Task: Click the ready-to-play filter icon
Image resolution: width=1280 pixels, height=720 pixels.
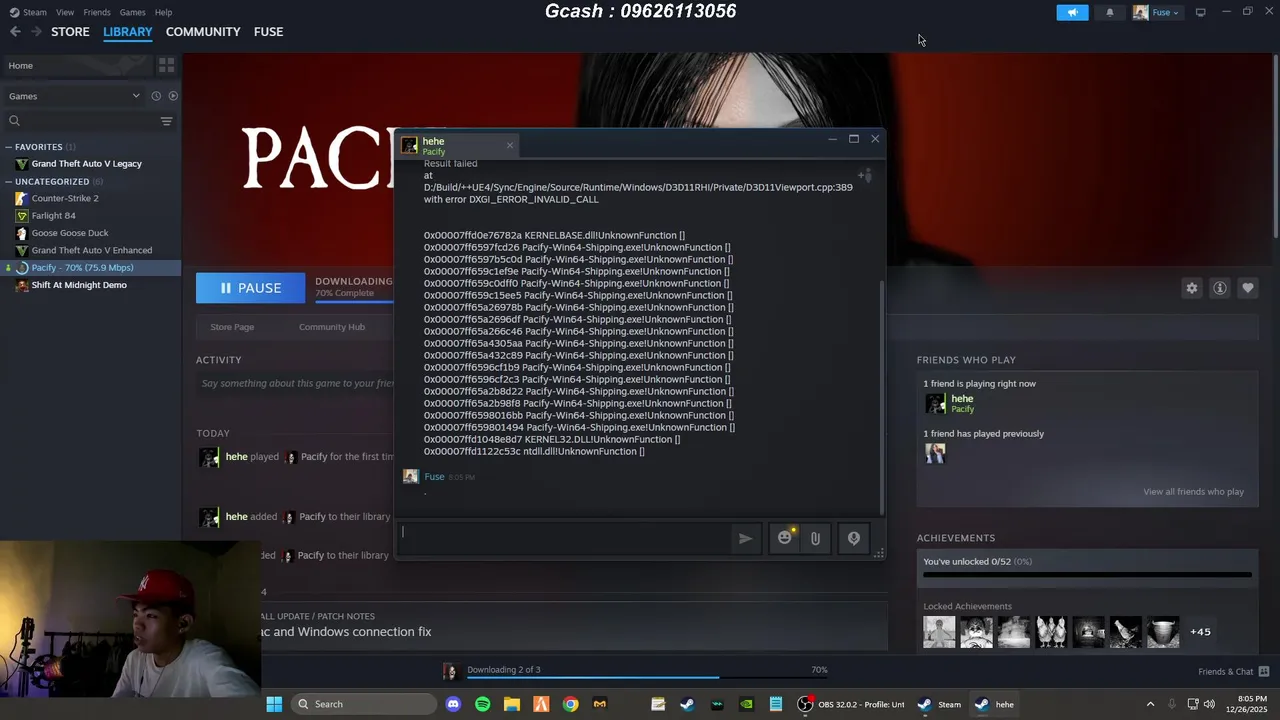Action: (173, 96)
